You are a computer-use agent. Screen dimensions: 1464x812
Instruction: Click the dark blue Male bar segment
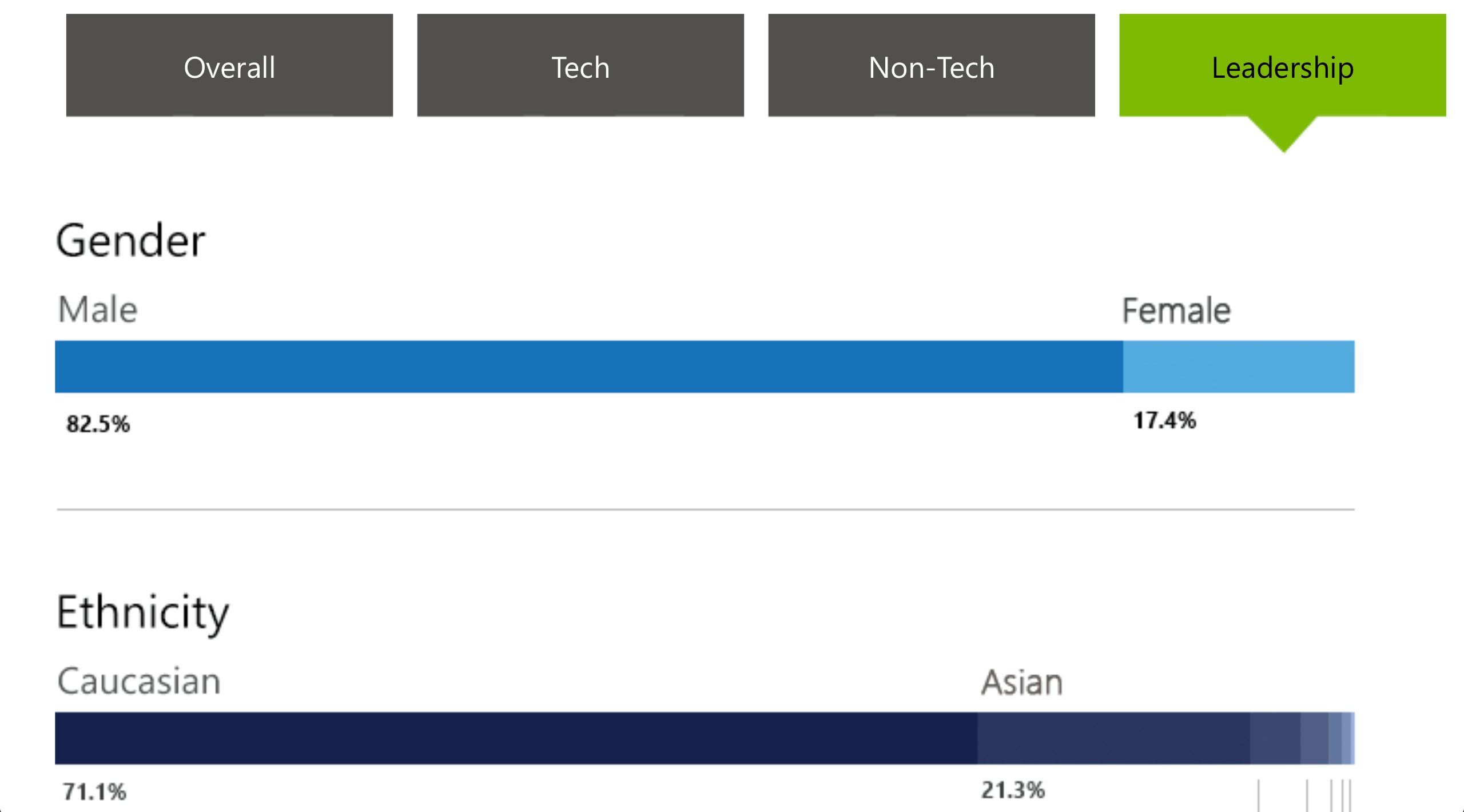pos(589,367)
